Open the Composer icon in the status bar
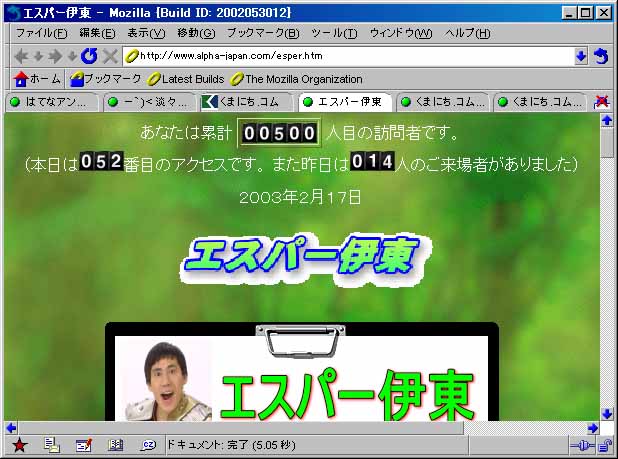The image size is (618, 459). coord(83,445)
